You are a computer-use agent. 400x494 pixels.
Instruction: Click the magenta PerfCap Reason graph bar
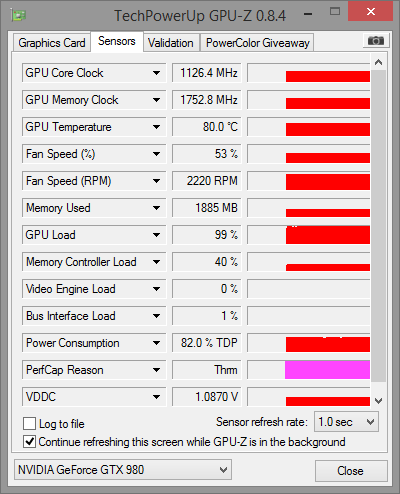click(x=327, y=370)
